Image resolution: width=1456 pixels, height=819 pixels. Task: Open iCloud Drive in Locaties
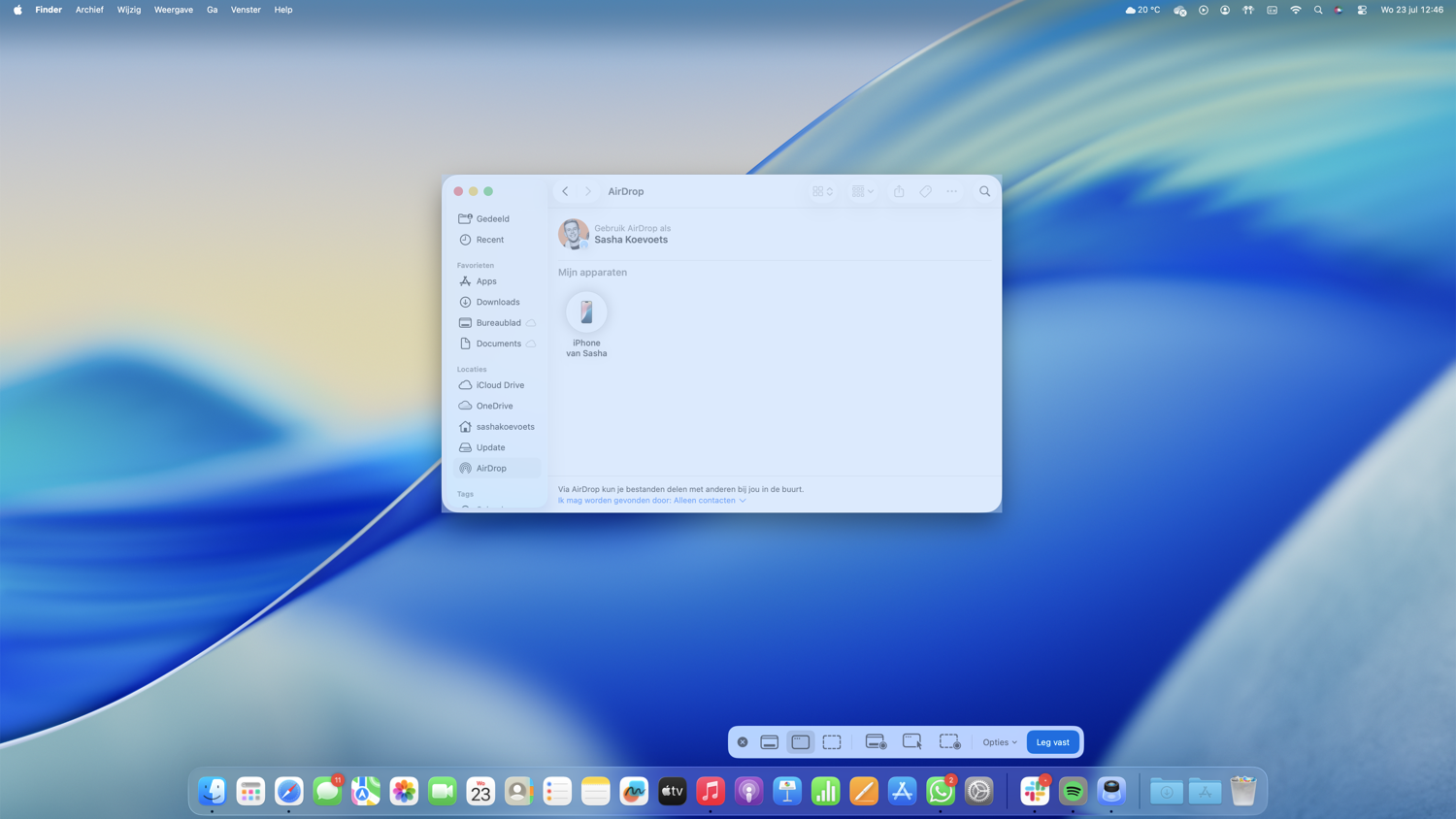[x=497, y=385]
